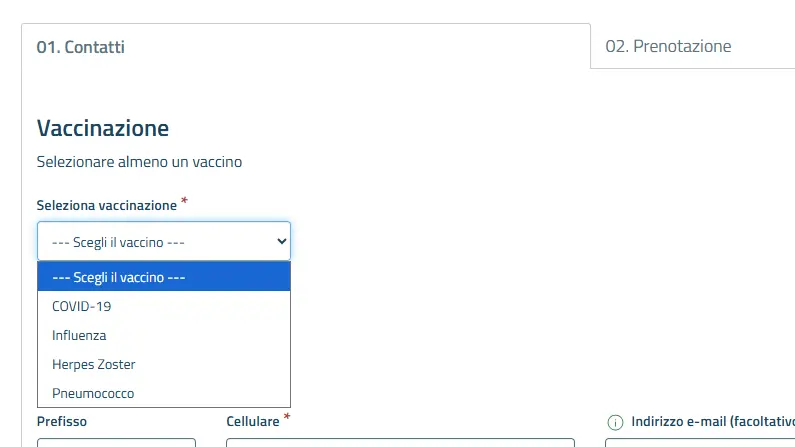The width and height of the screenshot is (795, 447).
Task: Choose Influenza in the dropdown list
Action: click(79, 335)
